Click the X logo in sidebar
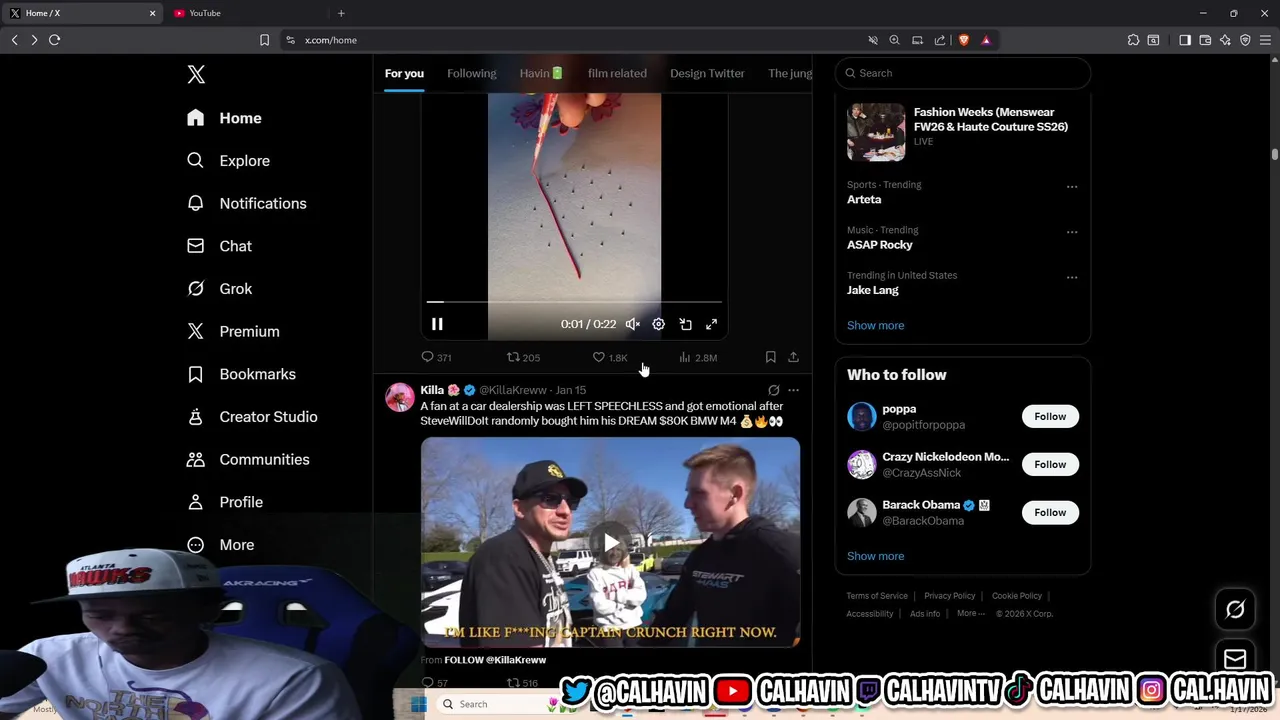The image size is (1280, 720). point(196,74)
